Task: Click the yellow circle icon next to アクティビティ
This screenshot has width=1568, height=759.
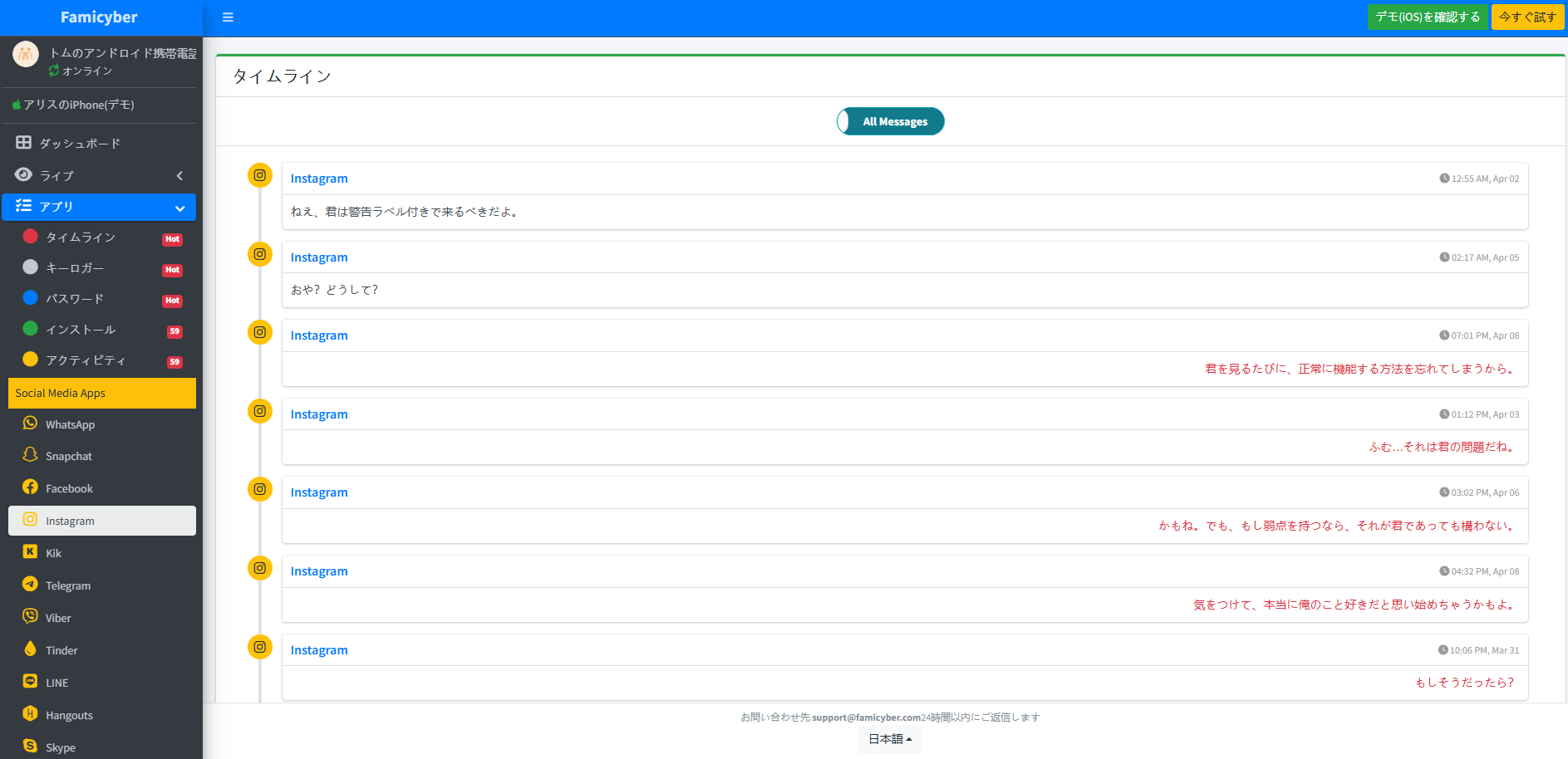Action: [x=31, y=360]
